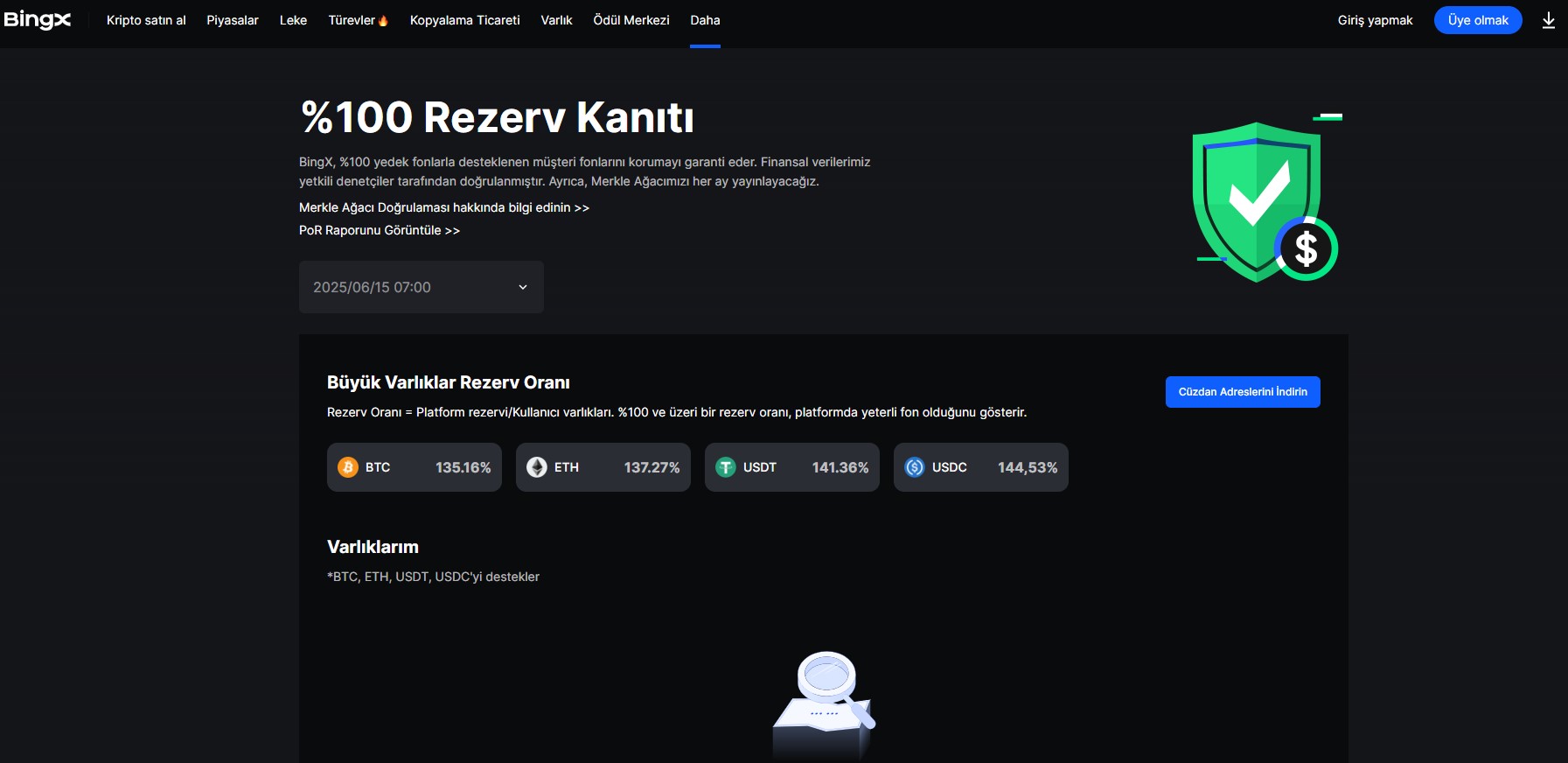The width and height of the screenshot is (1568, 763).
Task: Click Giriş yapmak to log in
Action: point(1375,20)
